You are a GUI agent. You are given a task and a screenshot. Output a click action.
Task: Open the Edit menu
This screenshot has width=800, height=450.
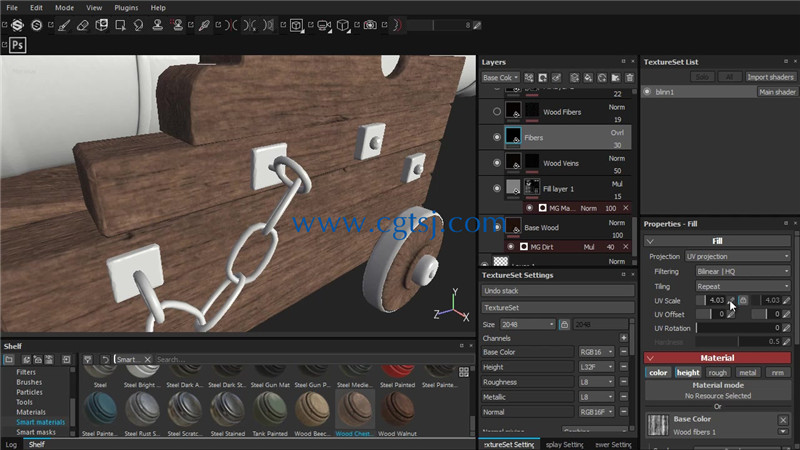pos(36,8)
